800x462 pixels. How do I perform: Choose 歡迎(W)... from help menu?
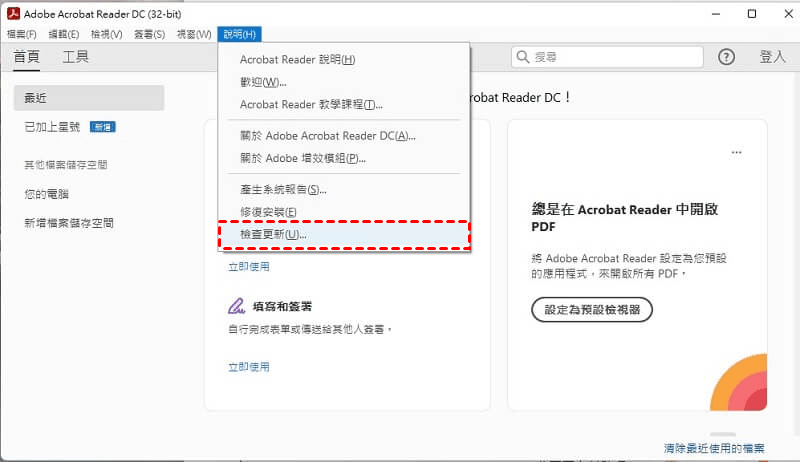click(x=344, y=82)
